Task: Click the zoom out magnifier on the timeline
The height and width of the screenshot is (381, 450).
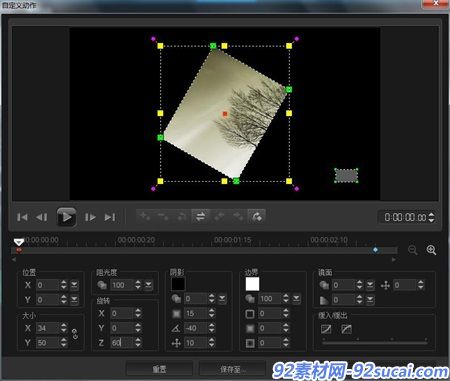Action: [x=413, y=250]
